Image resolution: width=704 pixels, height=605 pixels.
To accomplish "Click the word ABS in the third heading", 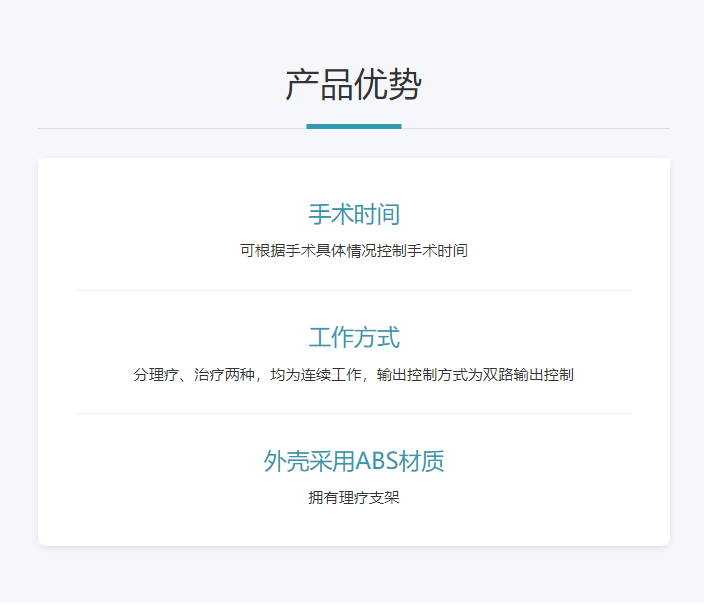I will coord(377,461).
